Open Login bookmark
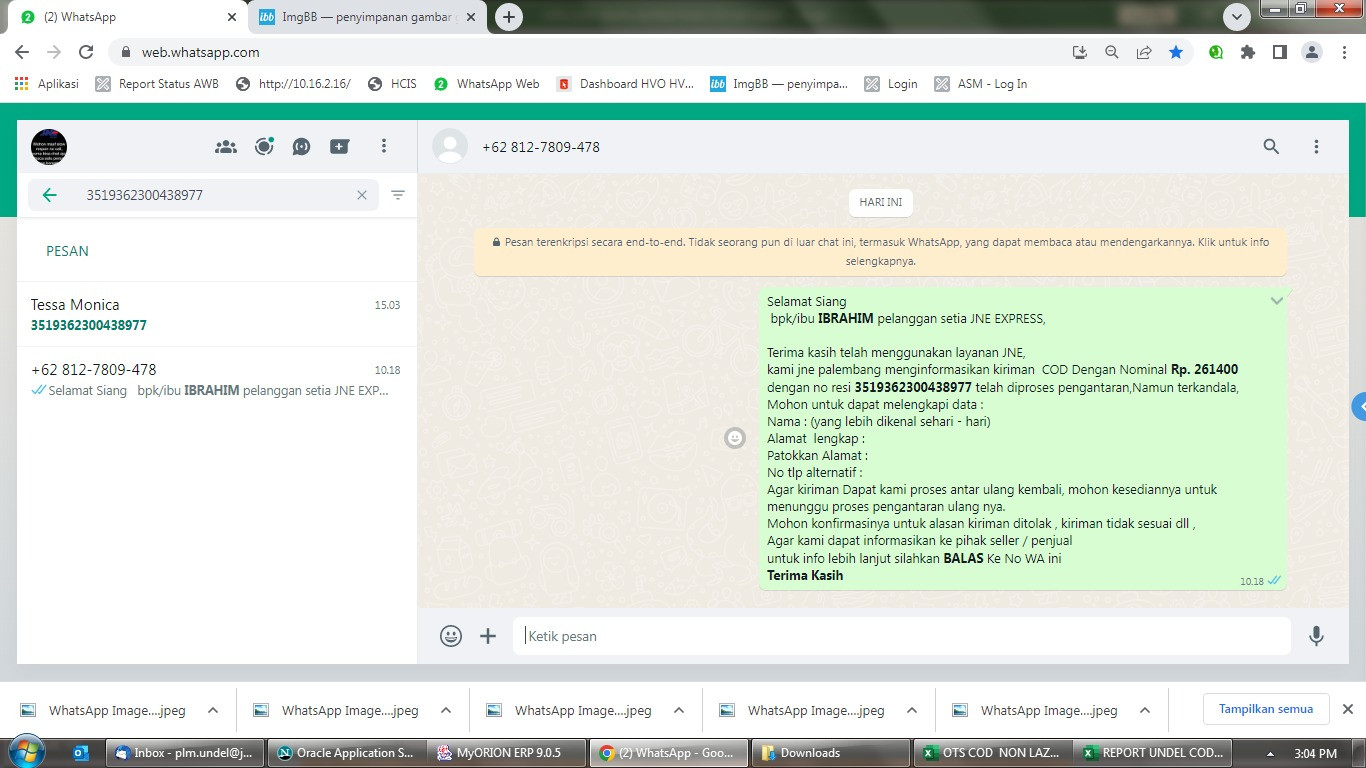 click(891, 84)
